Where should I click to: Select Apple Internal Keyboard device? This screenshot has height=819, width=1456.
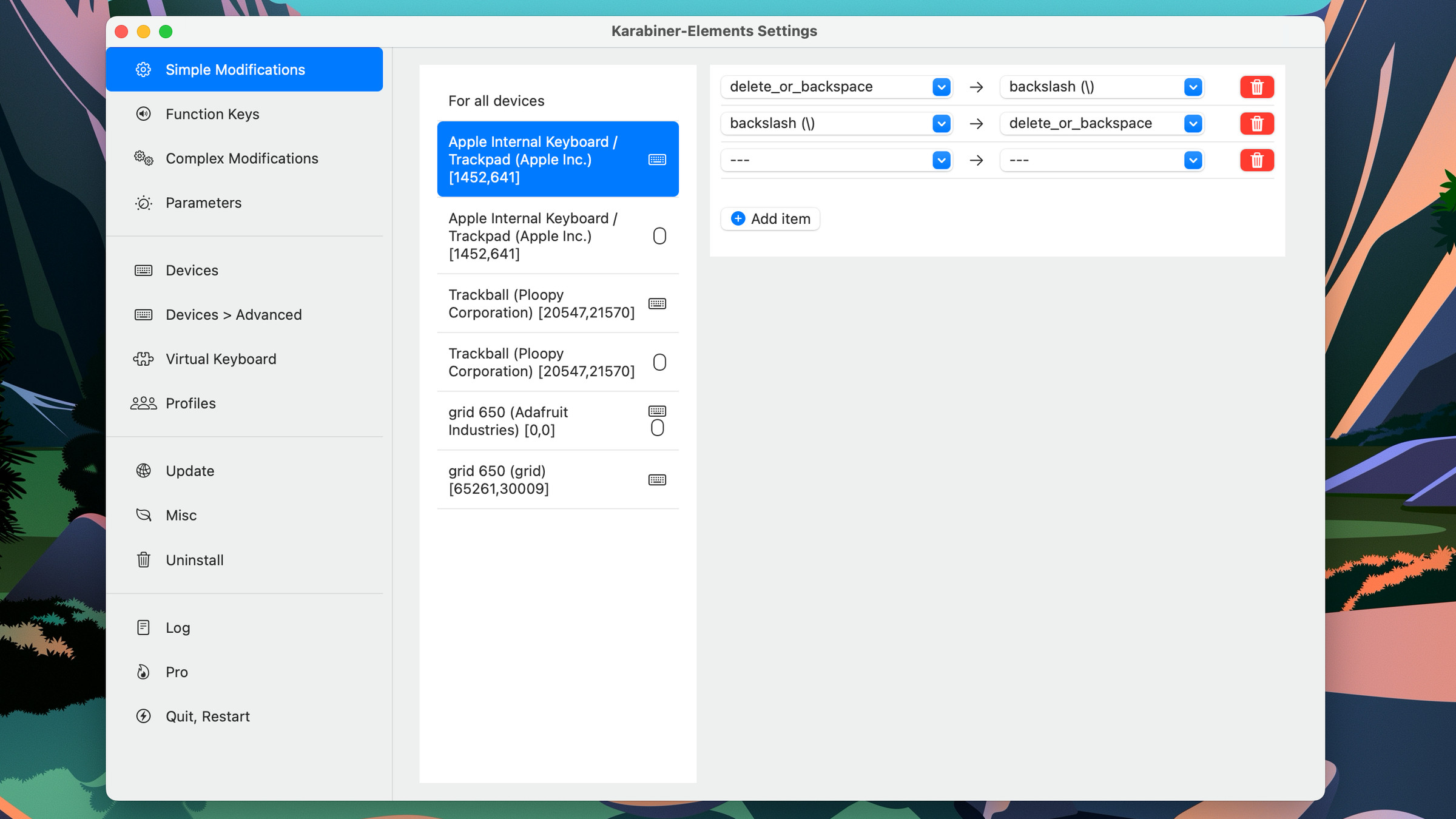pos(557,158)
